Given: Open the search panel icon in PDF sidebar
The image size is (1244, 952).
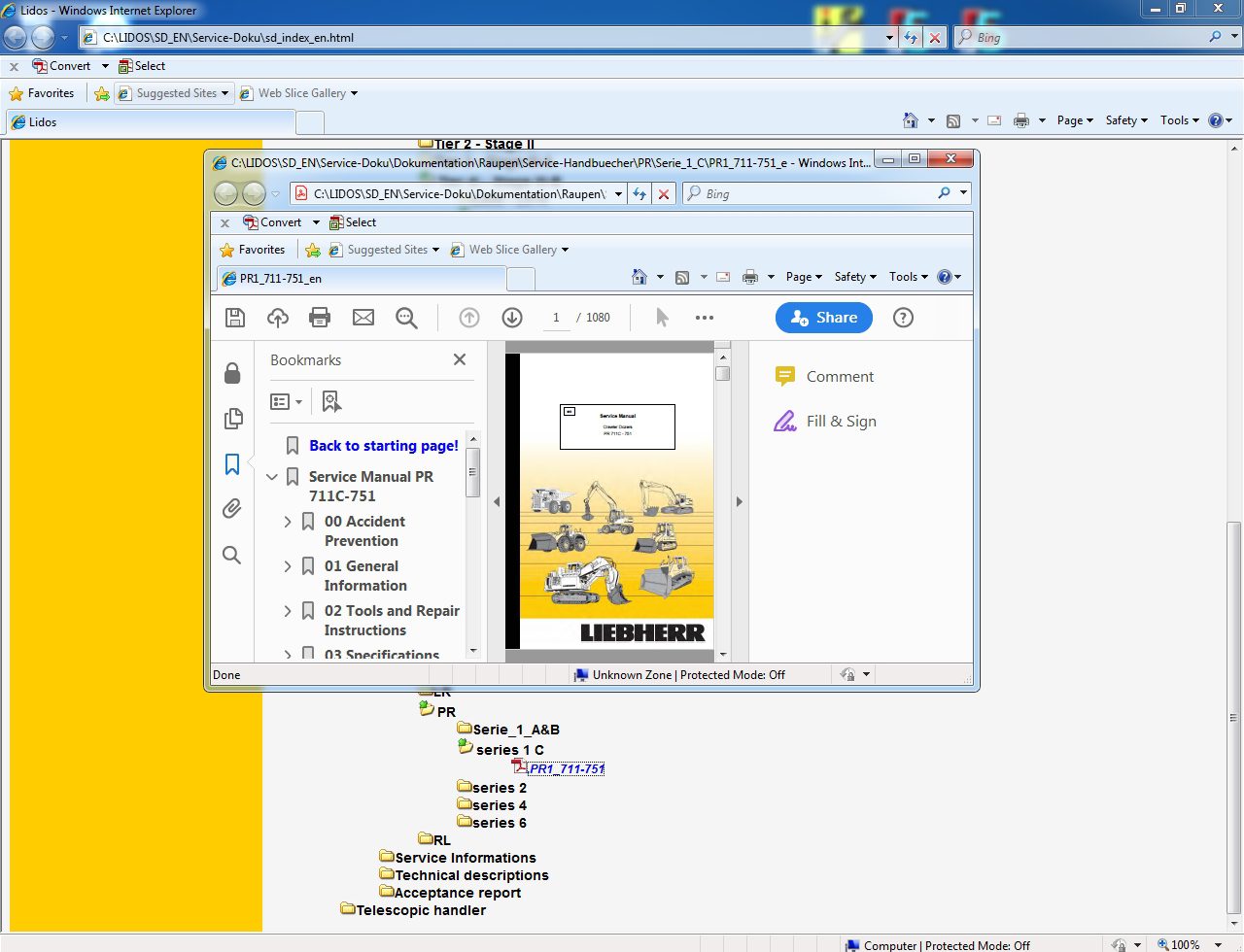Looking at the screenshot, I should pyautogui.click(x=231, y=555).
